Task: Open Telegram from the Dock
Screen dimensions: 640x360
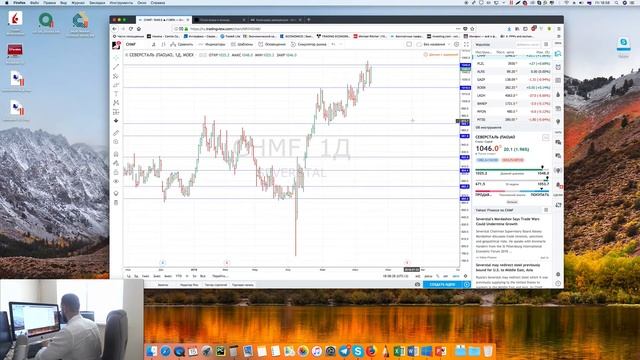Action: pos(344,351)
